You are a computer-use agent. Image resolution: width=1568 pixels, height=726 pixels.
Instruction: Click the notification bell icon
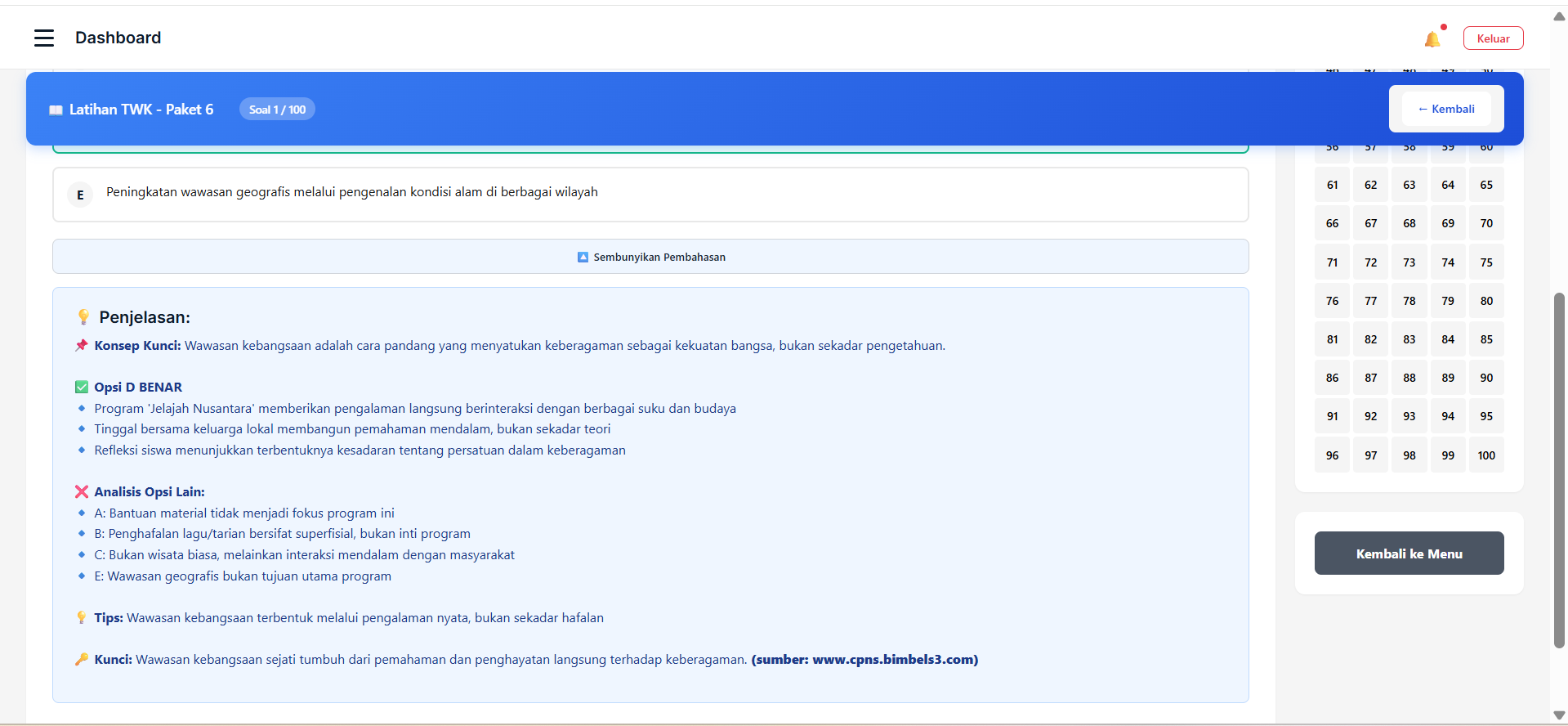[x=1432, y=39]
